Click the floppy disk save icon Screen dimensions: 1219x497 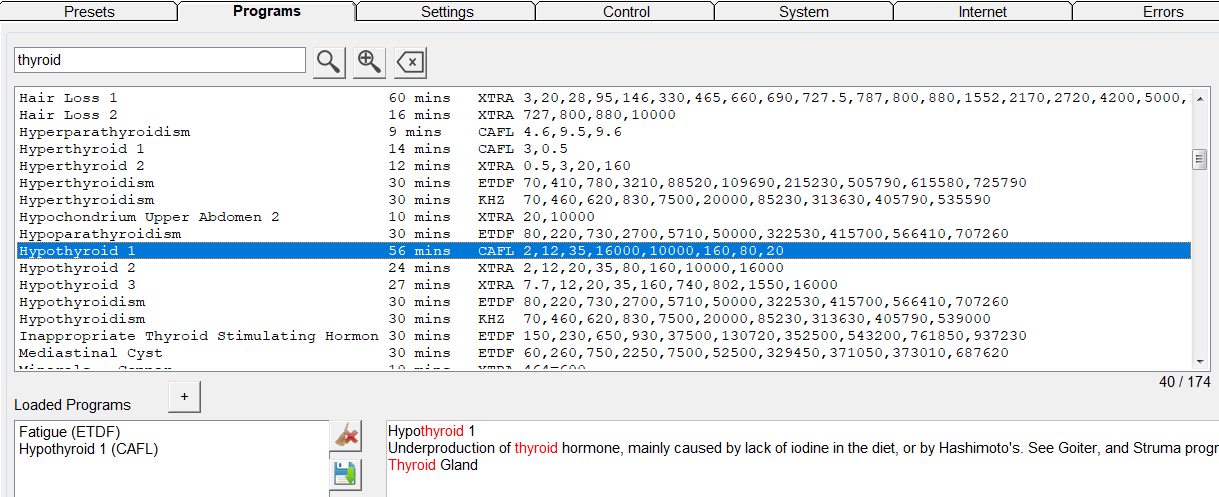[345, 472]
